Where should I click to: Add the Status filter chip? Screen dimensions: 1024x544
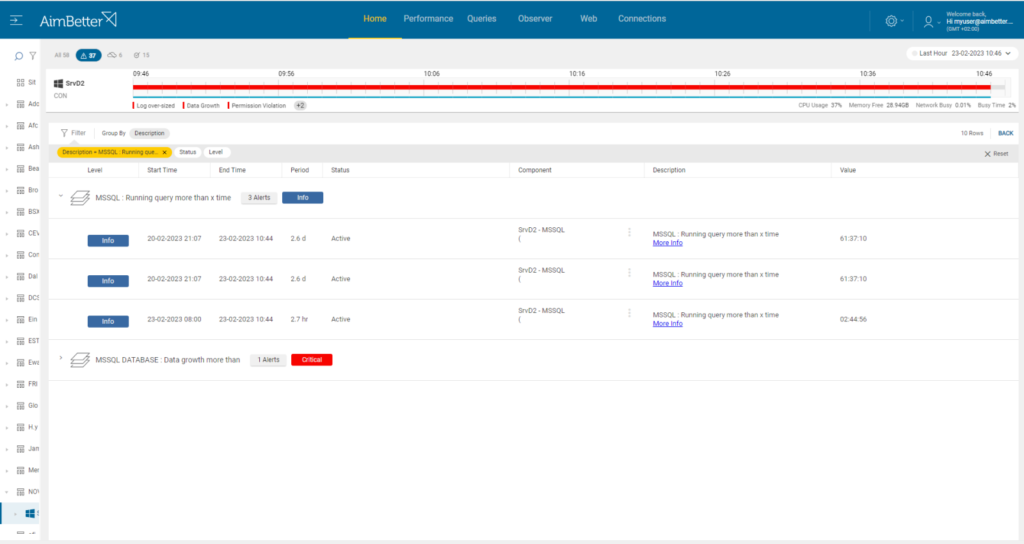(187, 152)
